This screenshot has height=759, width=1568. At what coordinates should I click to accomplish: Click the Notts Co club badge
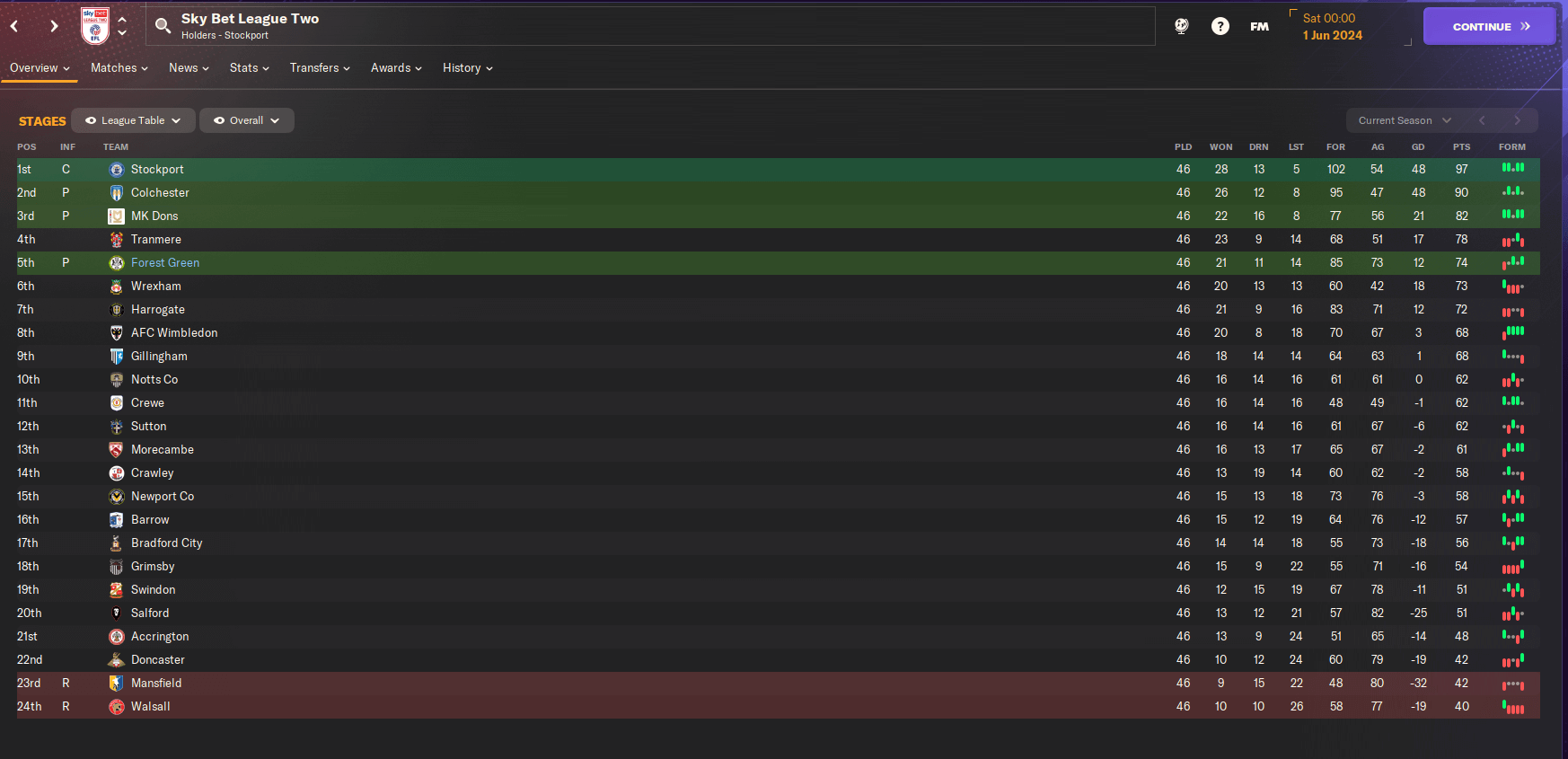click(x=116, y=379)
